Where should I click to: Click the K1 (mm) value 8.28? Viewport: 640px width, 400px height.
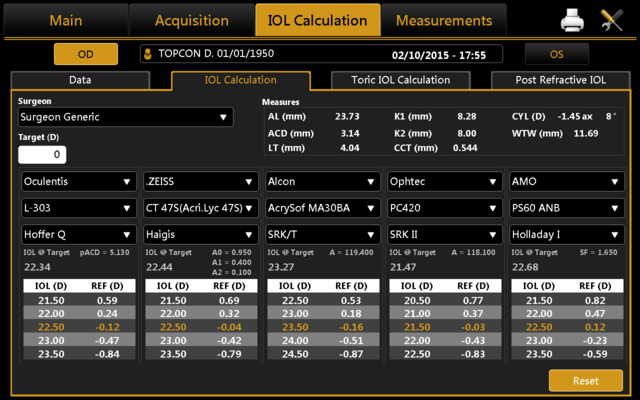click(x=467, y=116)
